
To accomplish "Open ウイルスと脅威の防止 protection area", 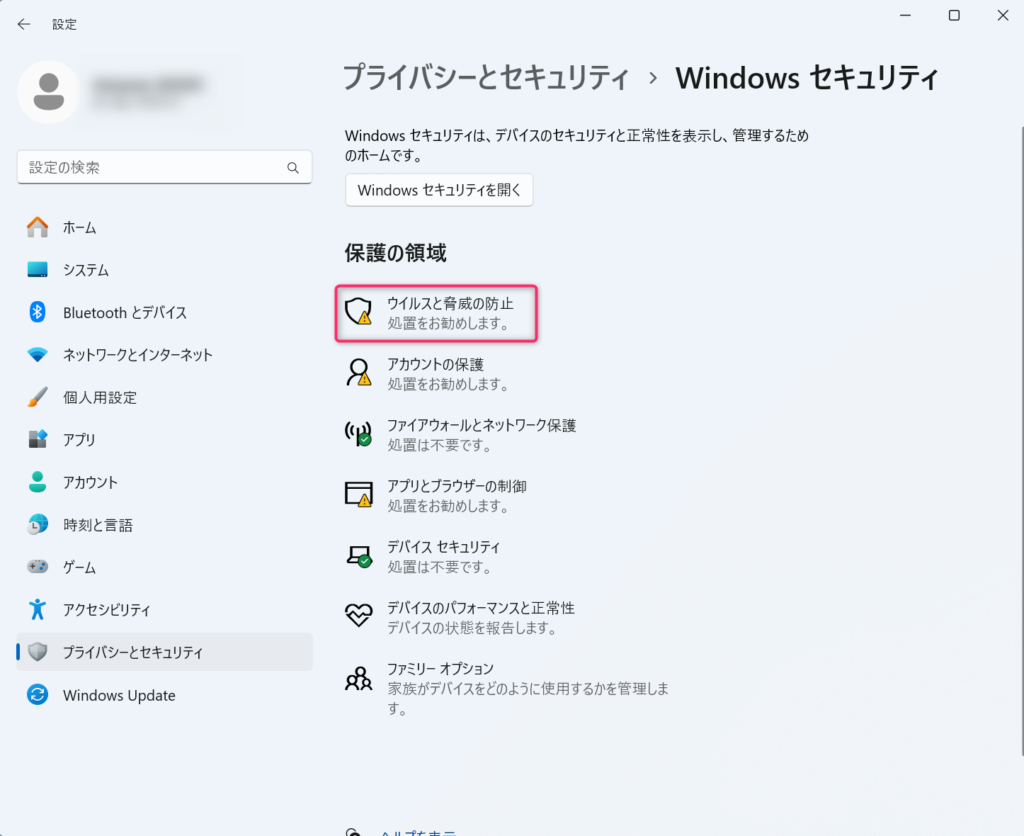I will (436, 313).
